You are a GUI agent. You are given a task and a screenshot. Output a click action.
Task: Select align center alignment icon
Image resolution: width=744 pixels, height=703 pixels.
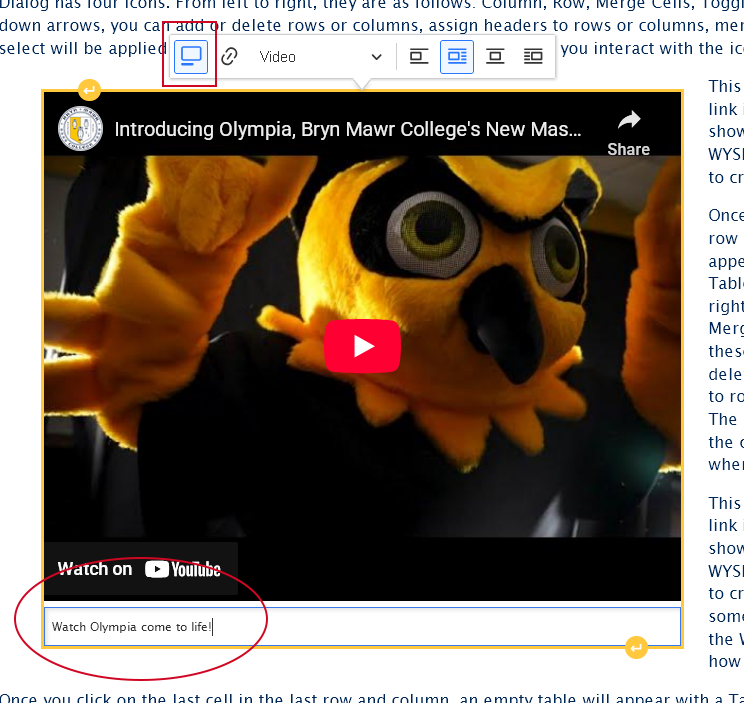click(x=495, y=57)
